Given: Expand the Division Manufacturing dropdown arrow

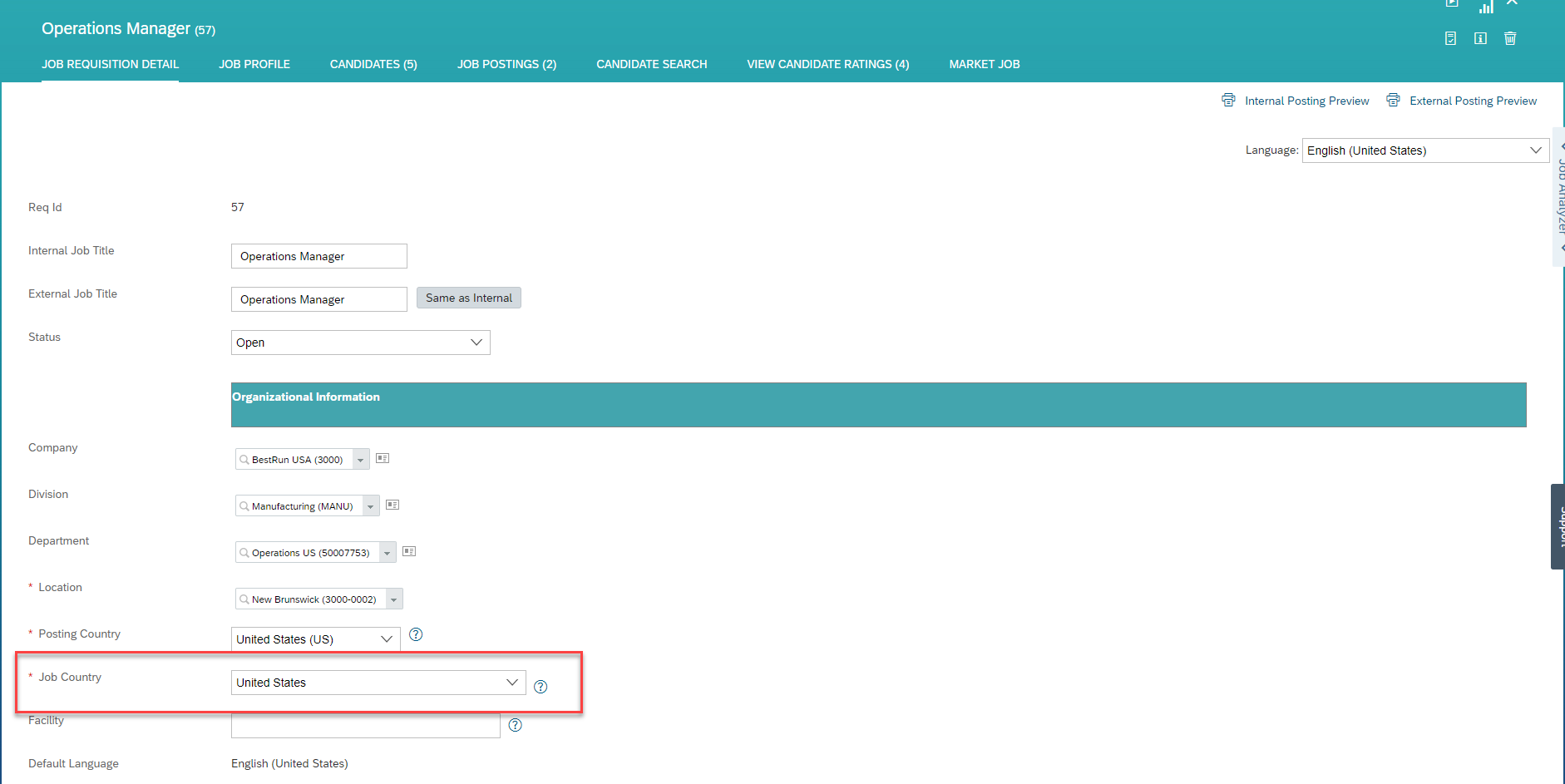Looking at the screenshot, I should pos(371,506).
